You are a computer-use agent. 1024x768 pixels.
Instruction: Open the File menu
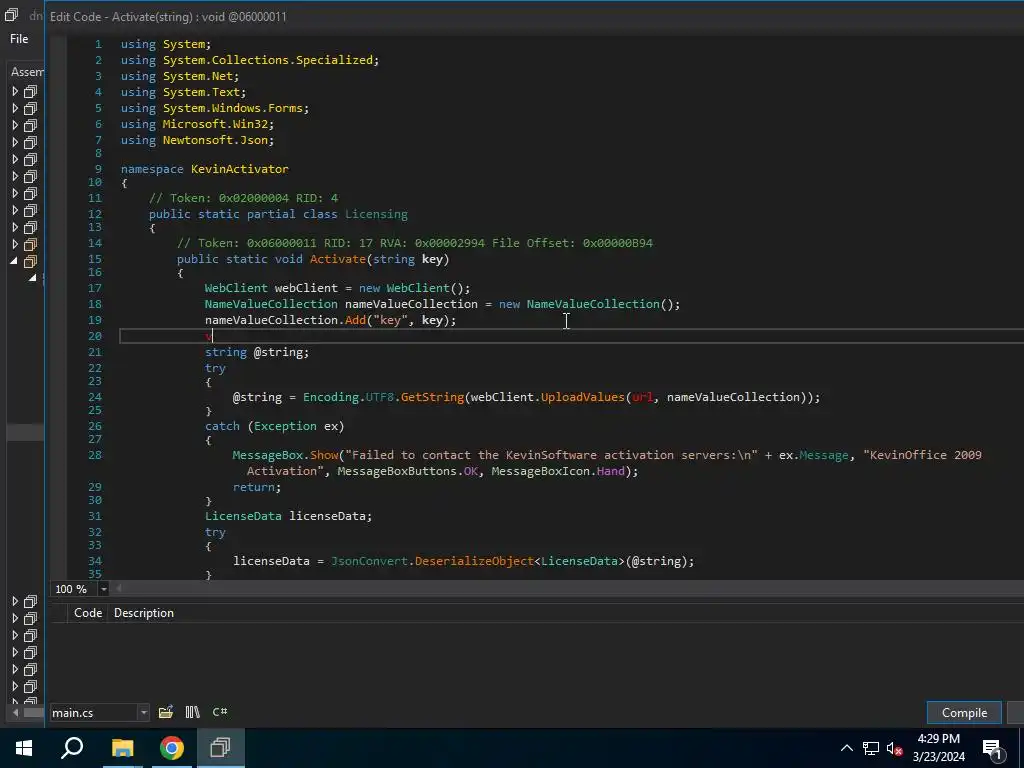(x=19, y=39)
